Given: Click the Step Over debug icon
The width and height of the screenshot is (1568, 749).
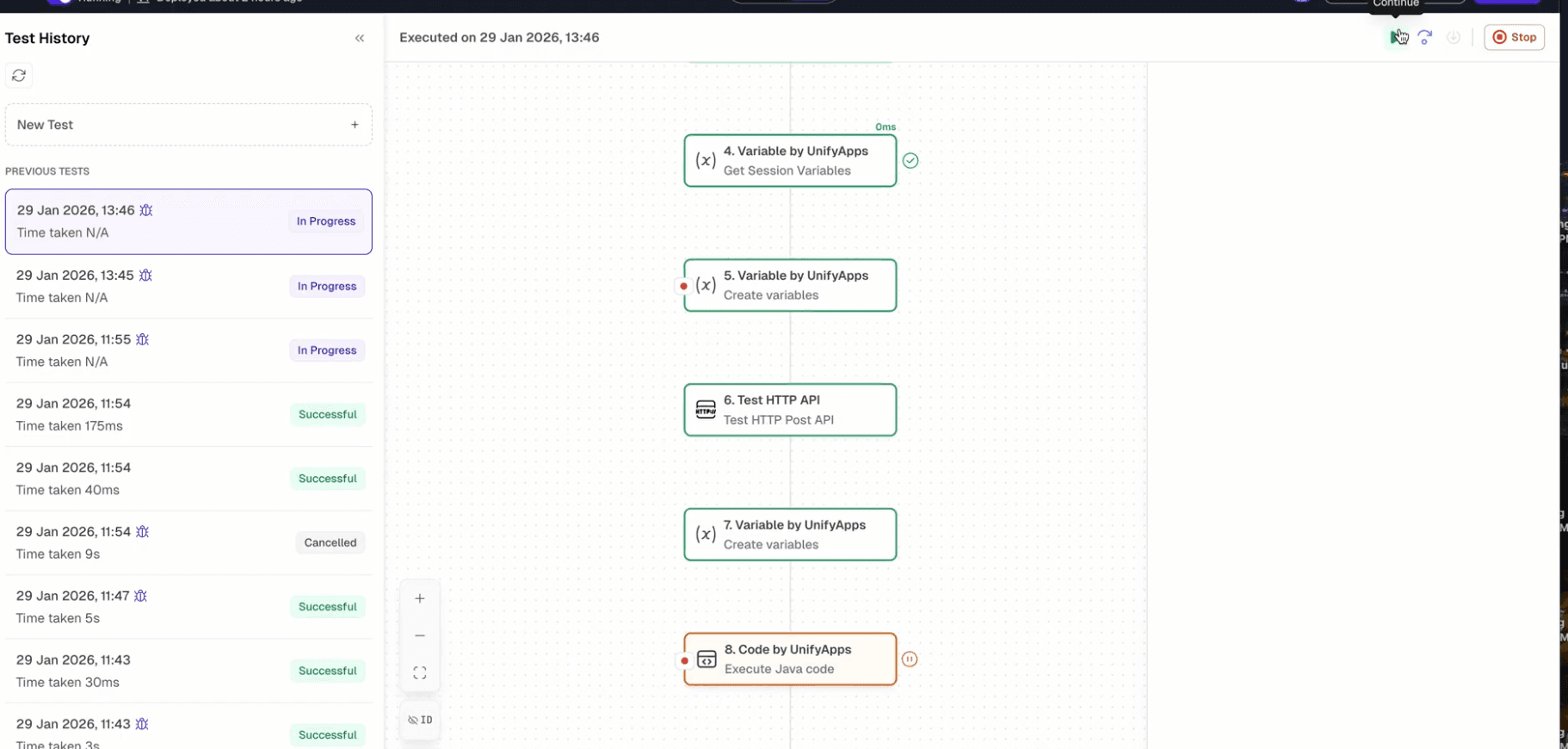Looking at the screenshot, I should [1425, 38].
